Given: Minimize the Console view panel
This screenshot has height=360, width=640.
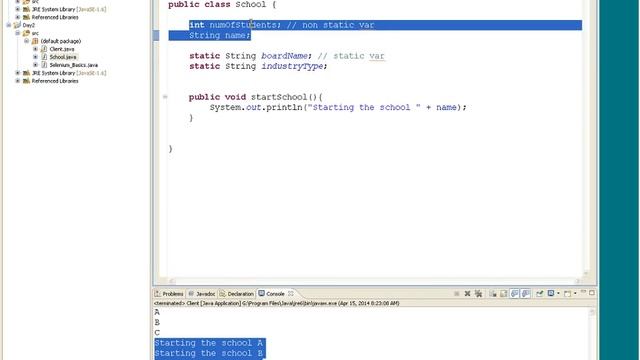Looking at the screenshot, I should pos(583,292).
